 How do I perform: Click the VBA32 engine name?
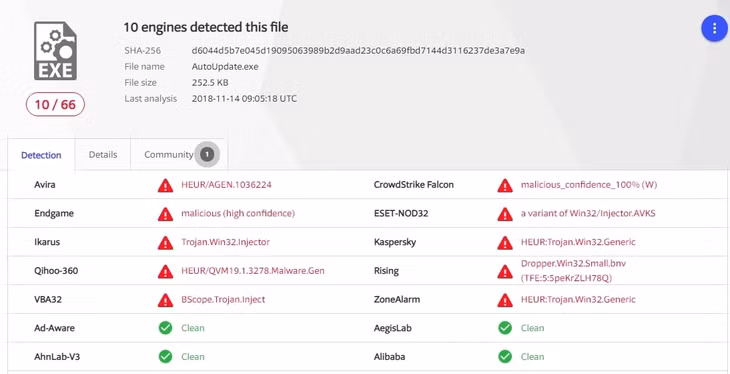48,299
